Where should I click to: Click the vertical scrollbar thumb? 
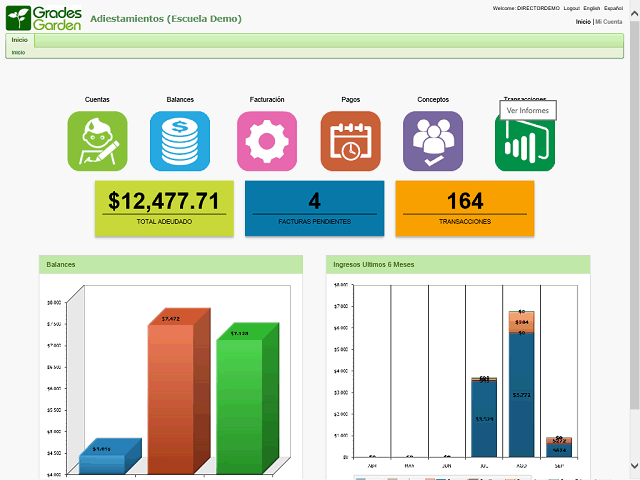635,215
